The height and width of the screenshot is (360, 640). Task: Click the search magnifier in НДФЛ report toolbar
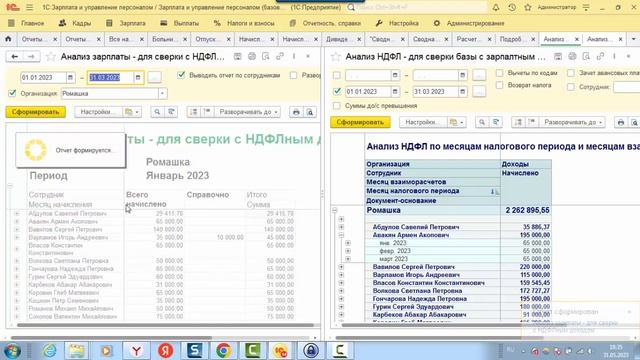pyautogui.click(x=482, y=122)
